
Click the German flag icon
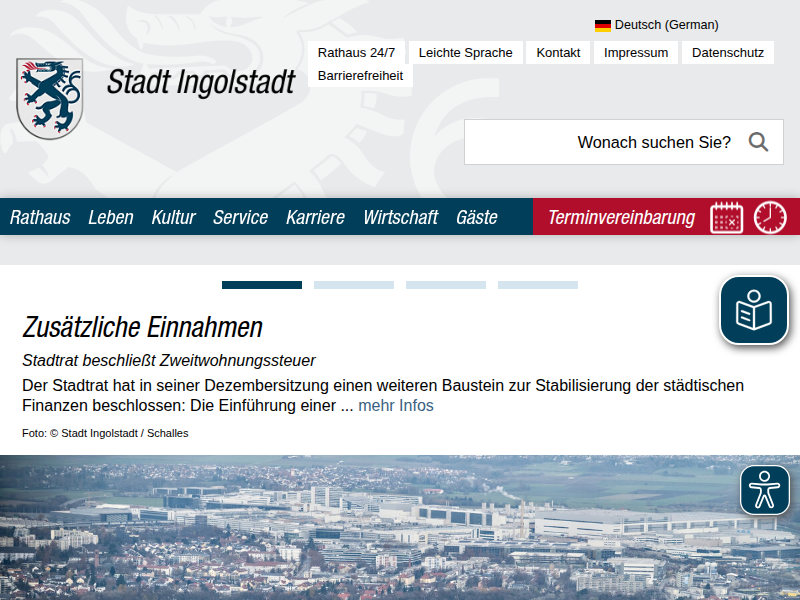pos(603,25)
